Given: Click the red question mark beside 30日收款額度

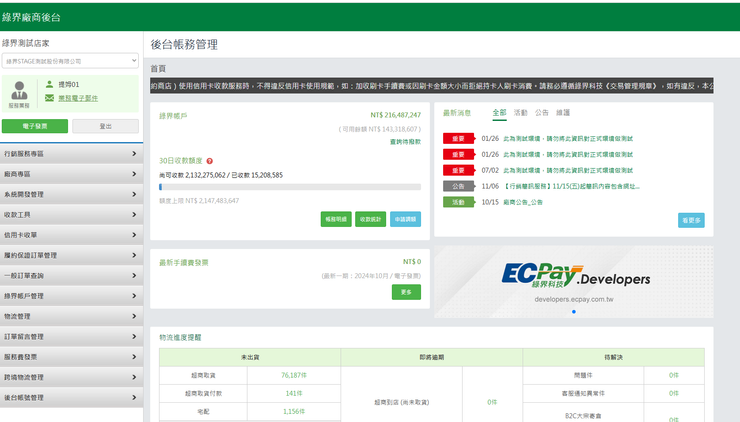Looking at the screenshot, I should pyautogui.click(x=210, y=161).
